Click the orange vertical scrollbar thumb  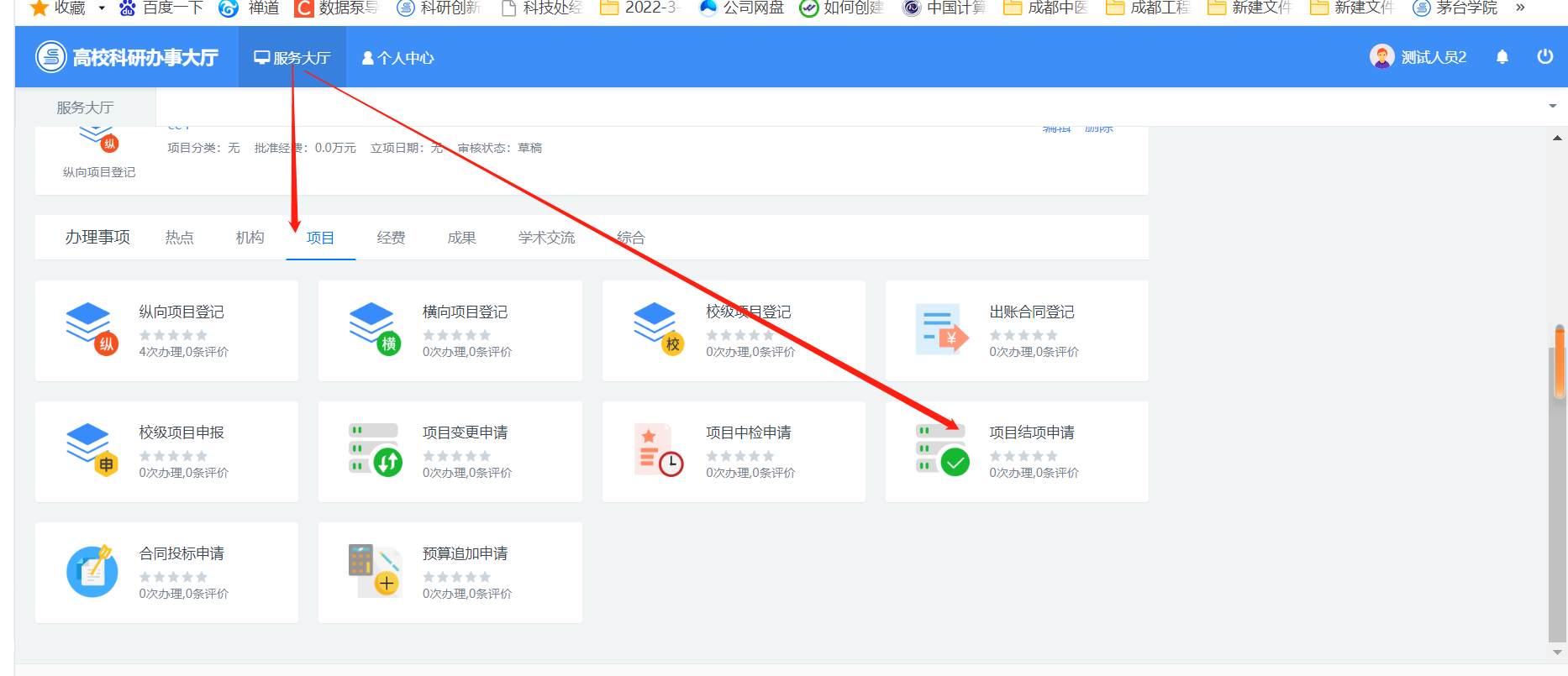point(1560,361)
